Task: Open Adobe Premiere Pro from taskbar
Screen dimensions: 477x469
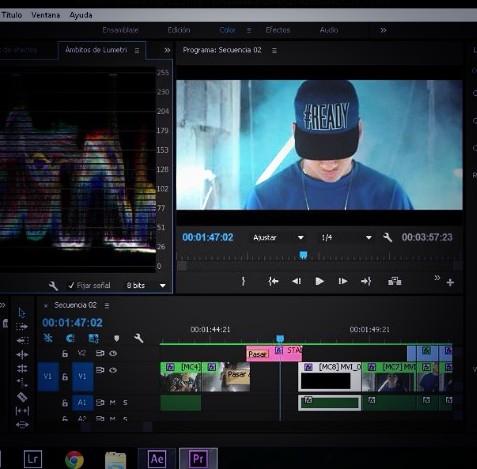Action: 198,459
